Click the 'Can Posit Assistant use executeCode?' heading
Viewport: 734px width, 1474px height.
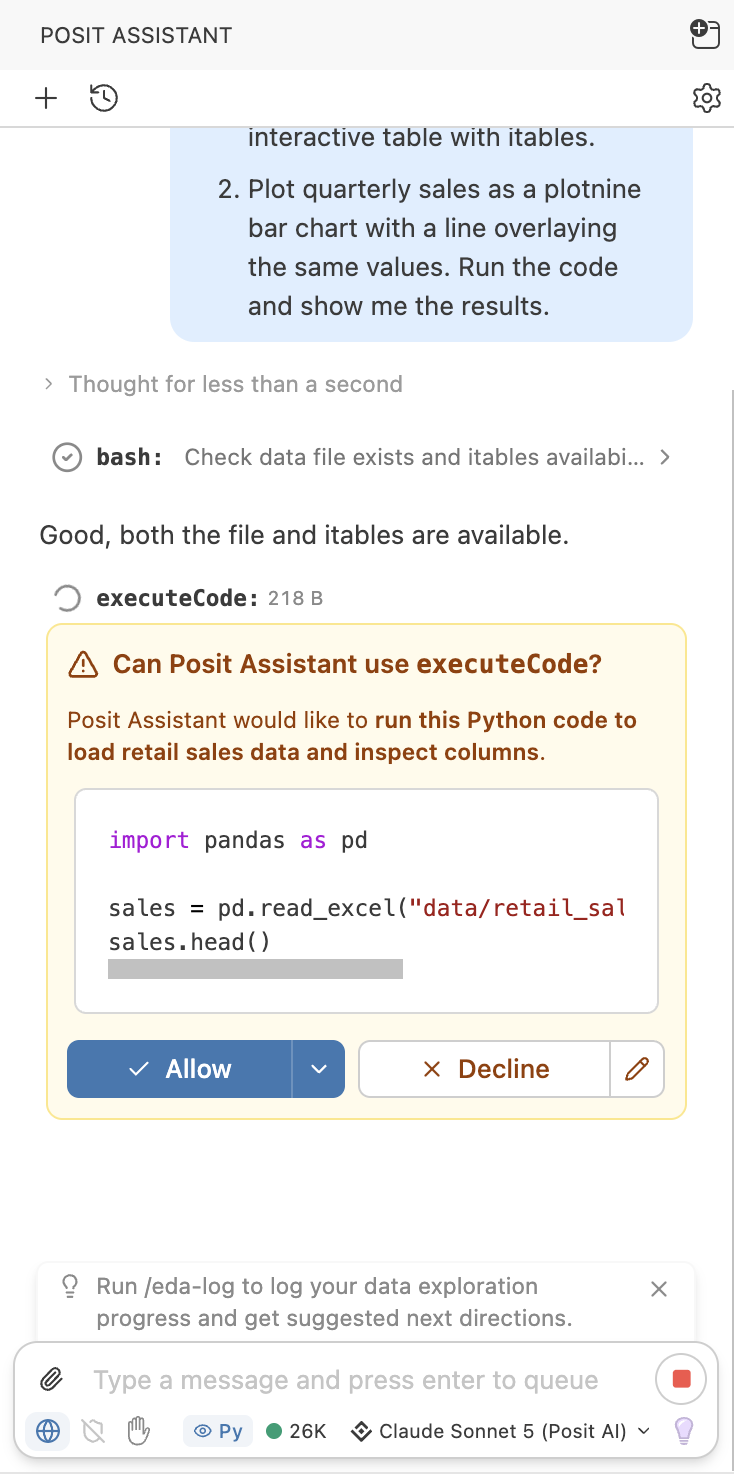[x=357, y=664]
